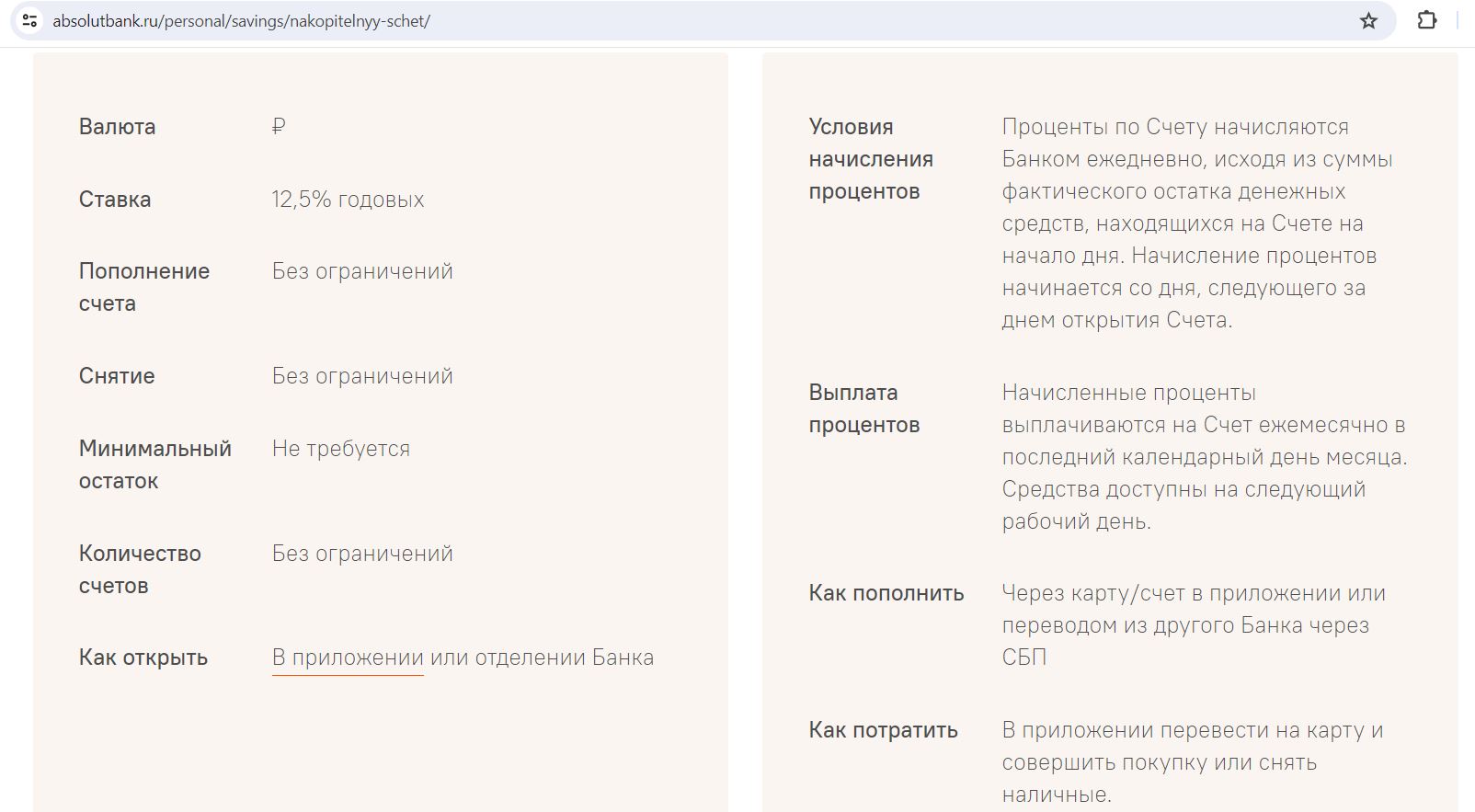Image resolution: width=1475 pixels, height=812 pixels.
Task: Select the 'Как пополнить' heading
Action: (x=886, y=593)
